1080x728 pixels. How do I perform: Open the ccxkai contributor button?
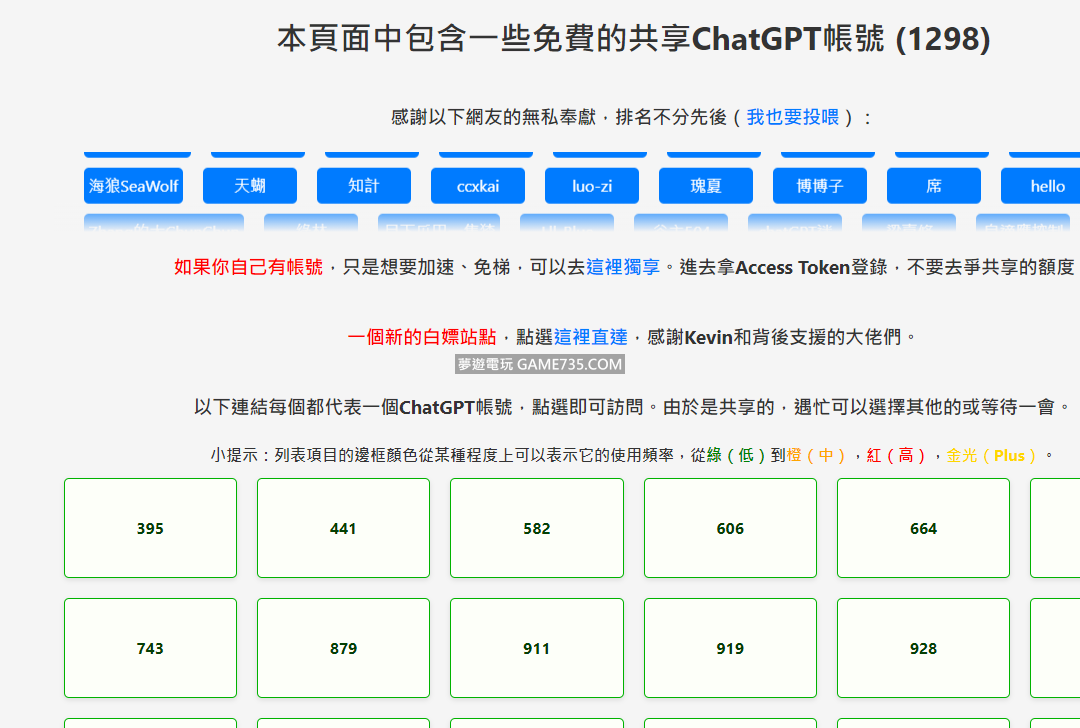click(478, 186)
